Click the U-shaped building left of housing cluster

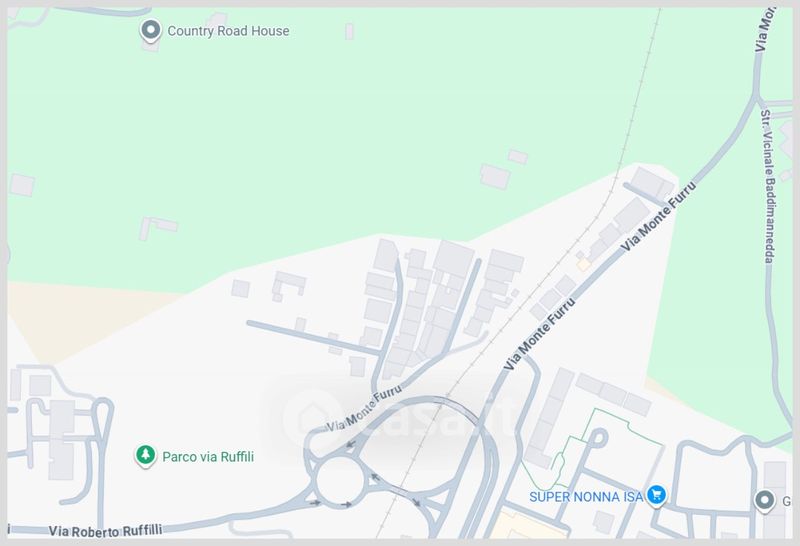[289, 286]
